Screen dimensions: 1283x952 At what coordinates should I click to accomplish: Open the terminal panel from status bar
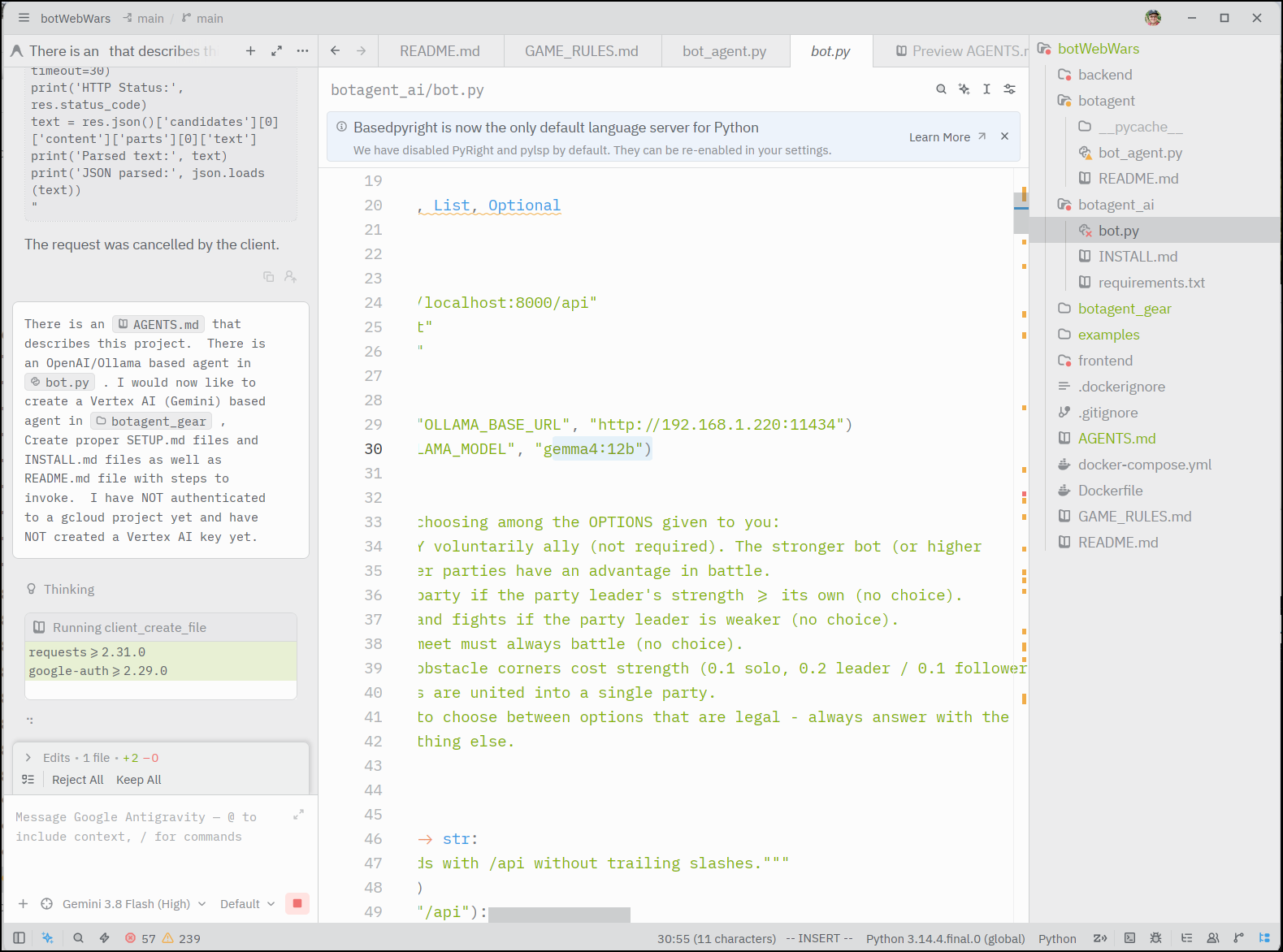point(1129,938)
